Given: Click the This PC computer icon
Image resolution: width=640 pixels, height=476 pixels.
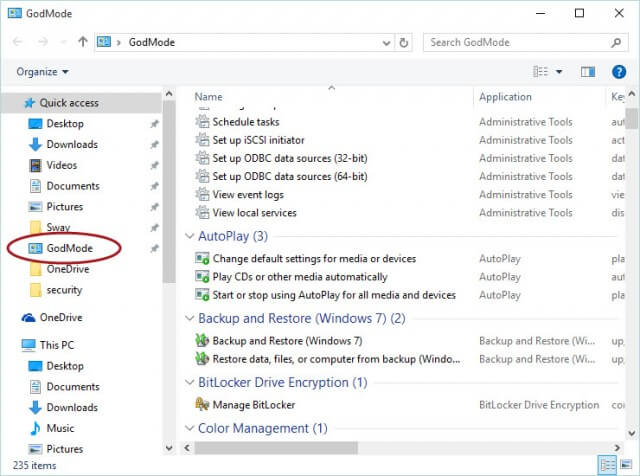Looking at the screenshot, I should (28, 345).
